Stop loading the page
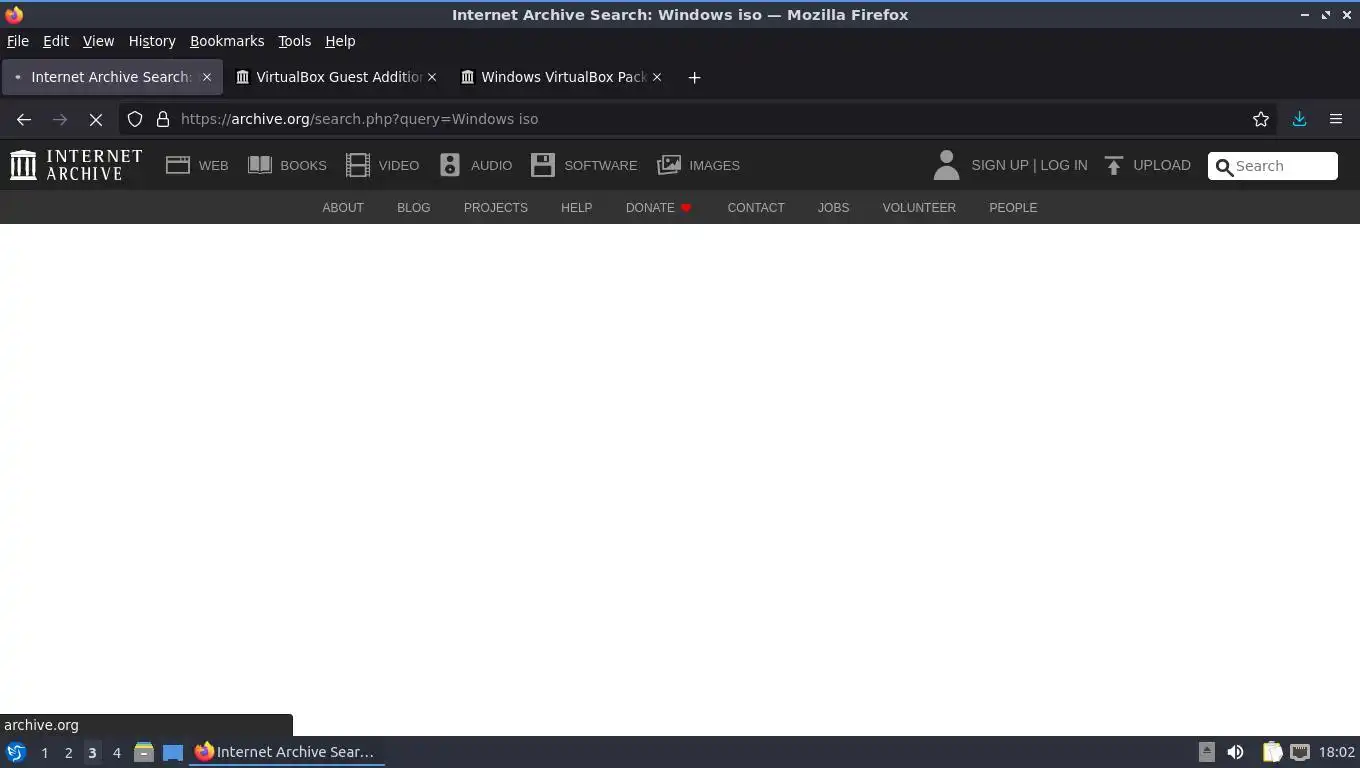1360x768 pixels. pos(96,119)
